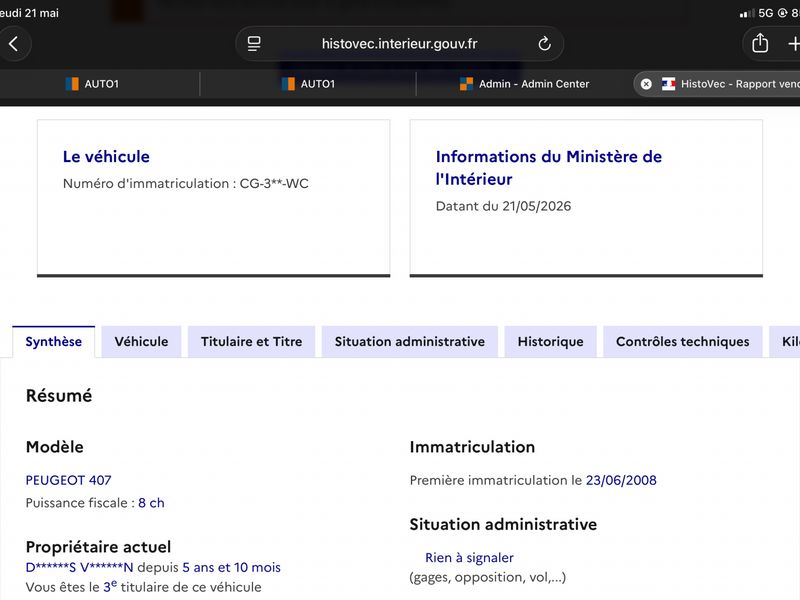The height and width of the screenshot is (600, 800).
Task: Open the Situation administrative tab
Action: 410,341
